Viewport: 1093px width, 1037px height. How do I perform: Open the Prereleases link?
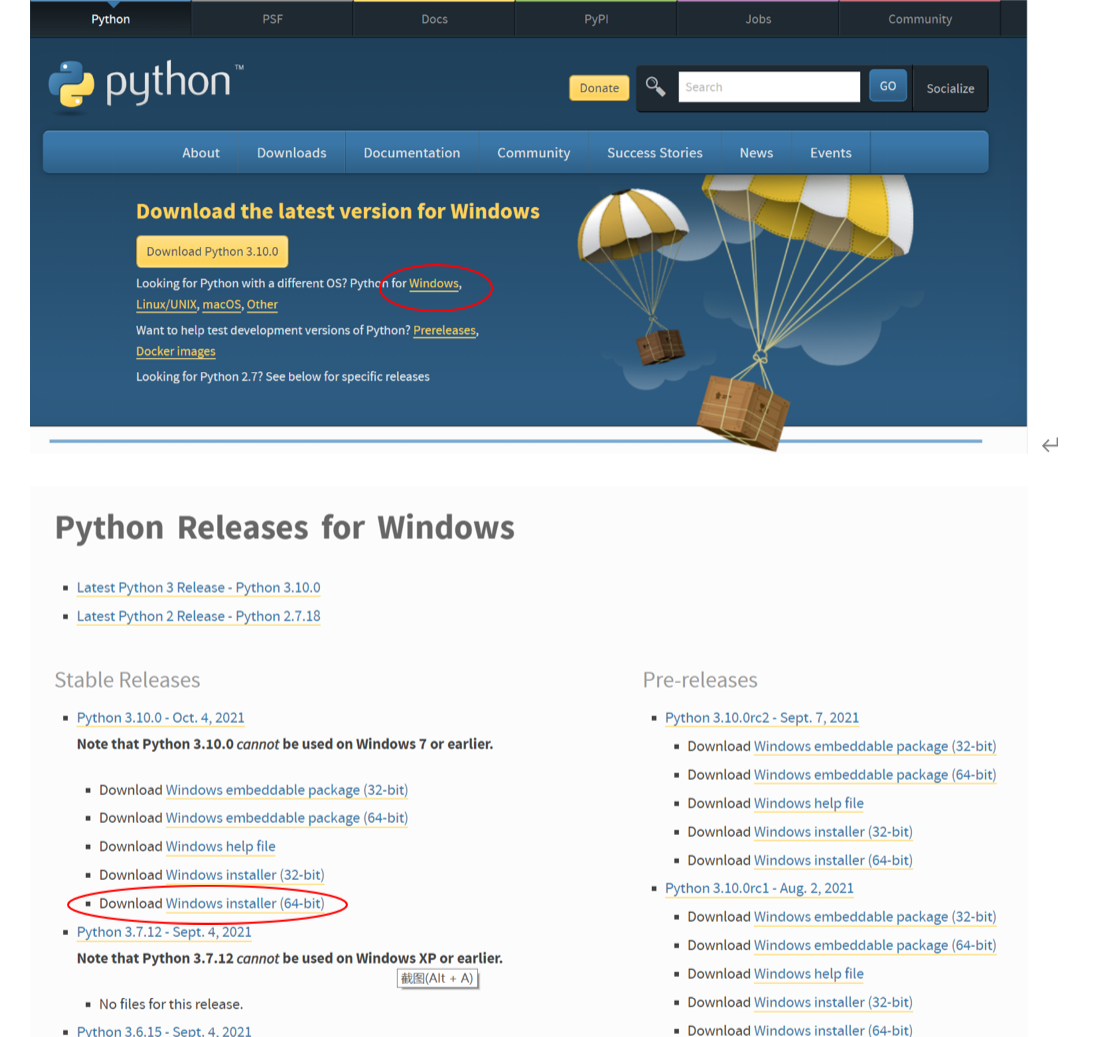pos(445,330)
